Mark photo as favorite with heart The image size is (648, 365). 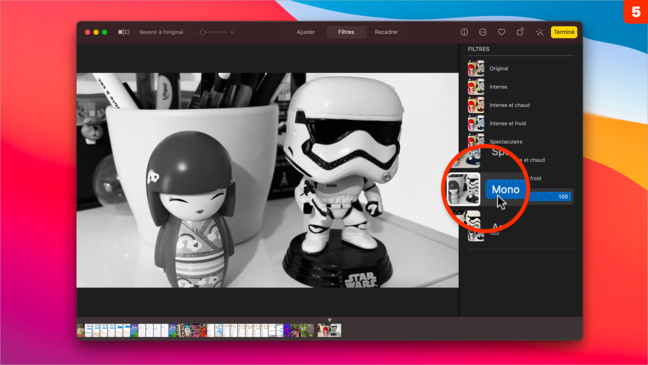(x=501, y=32)
